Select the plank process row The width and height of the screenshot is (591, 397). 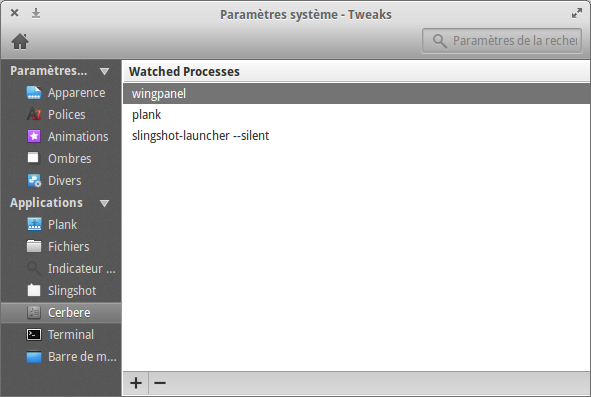tap(356, 115)
